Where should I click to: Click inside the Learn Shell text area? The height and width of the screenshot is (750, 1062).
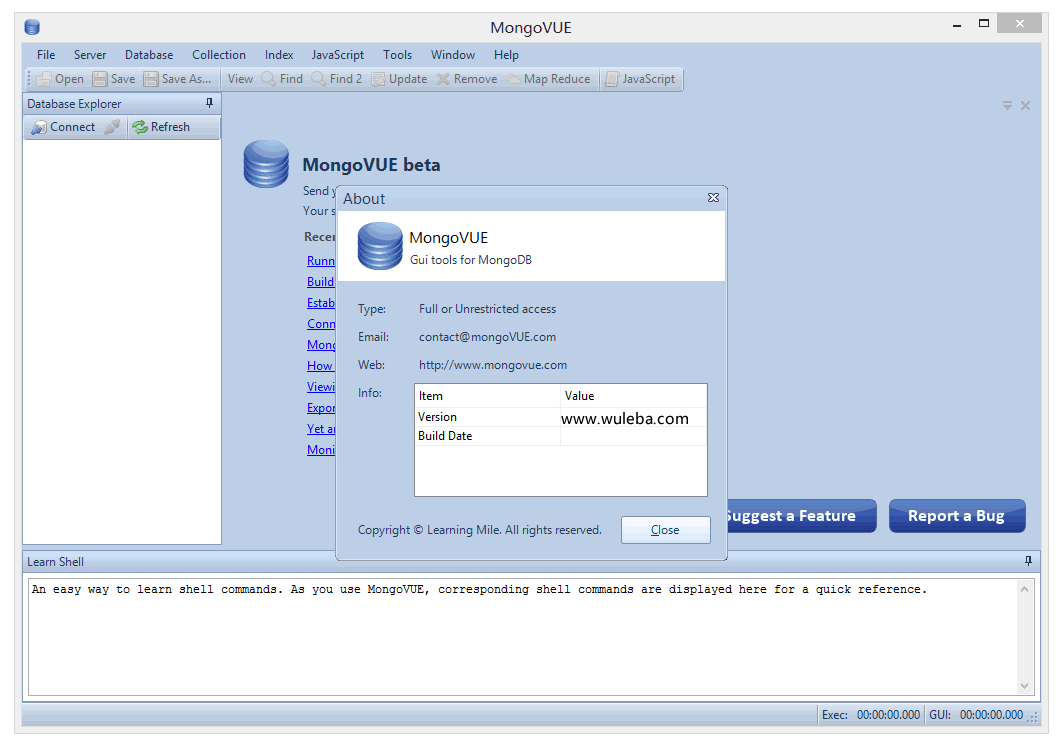[523, 637]
